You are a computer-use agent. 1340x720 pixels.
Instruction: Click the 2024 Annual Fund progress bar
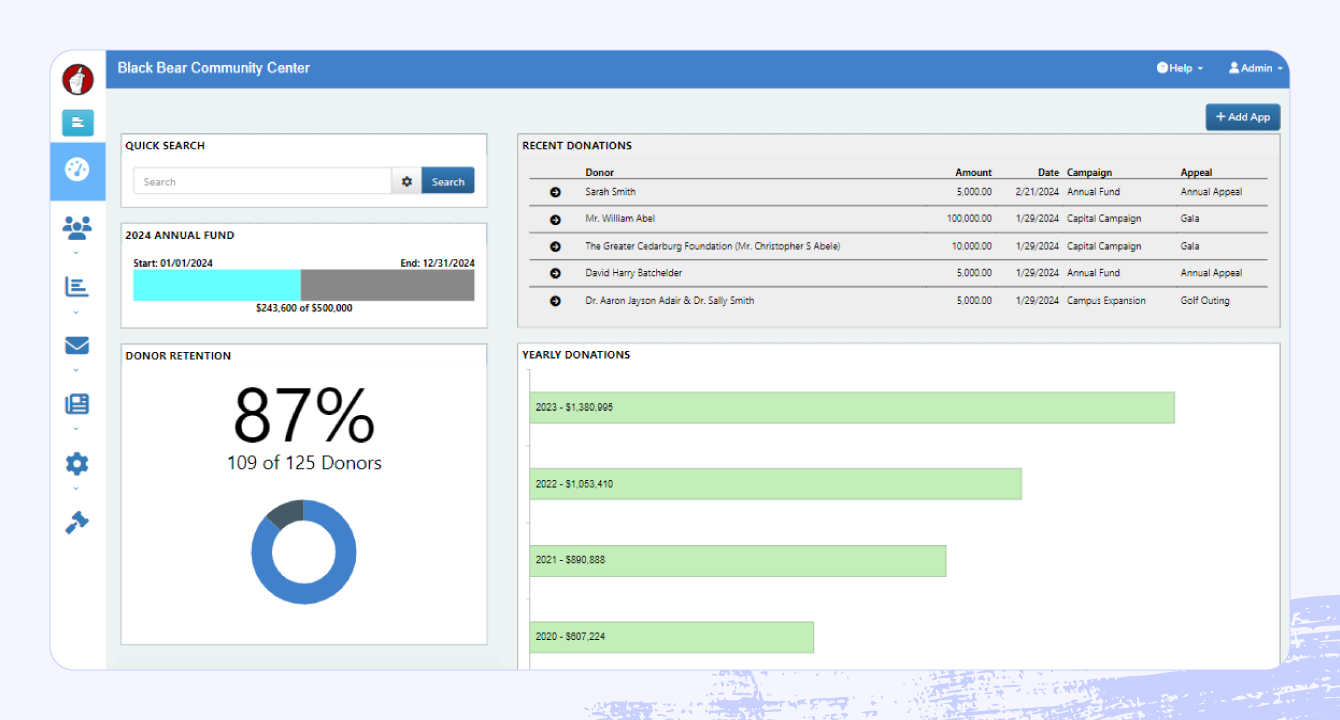click(303, 284)
